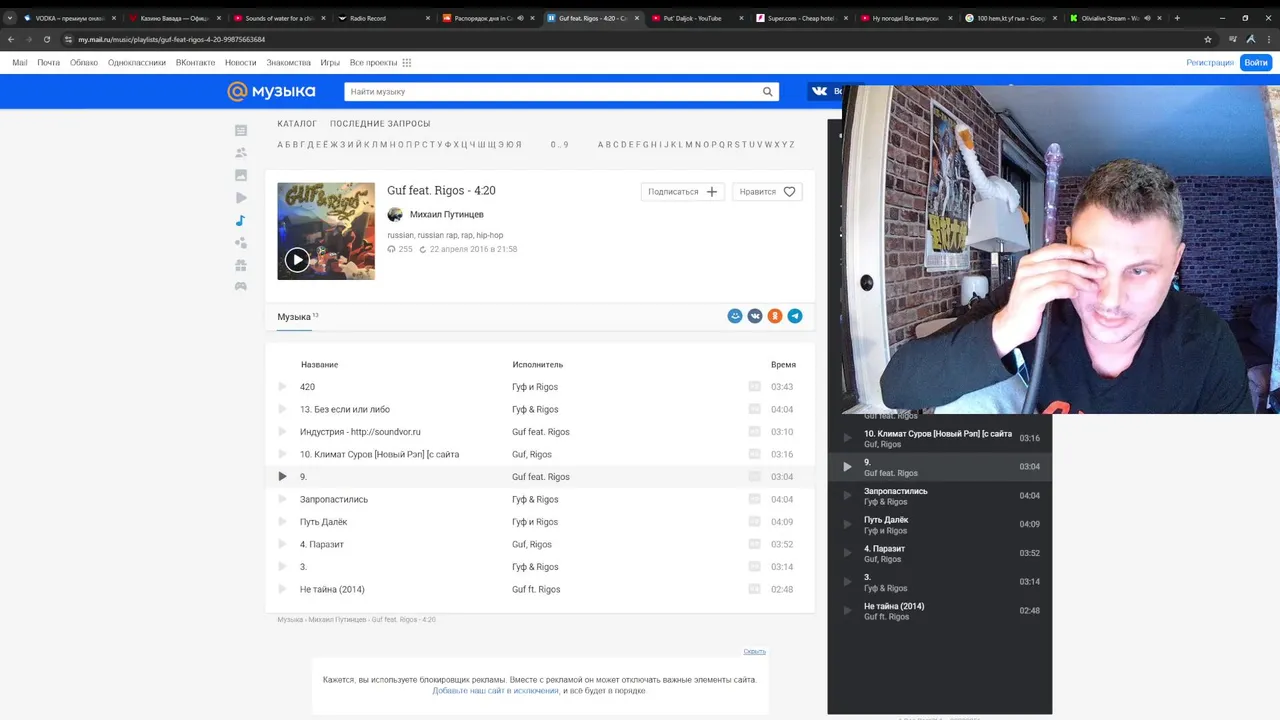
Task: Hide the ad blocker notice via Скрыть
Action: pos(755,651)
